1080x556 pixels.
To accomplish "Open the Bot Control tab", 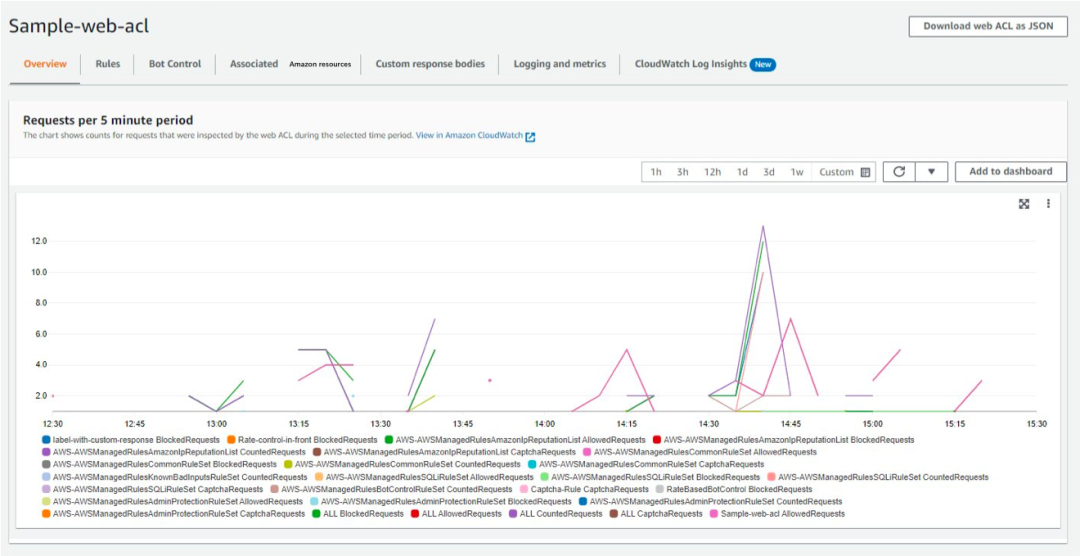I will 175,64.
